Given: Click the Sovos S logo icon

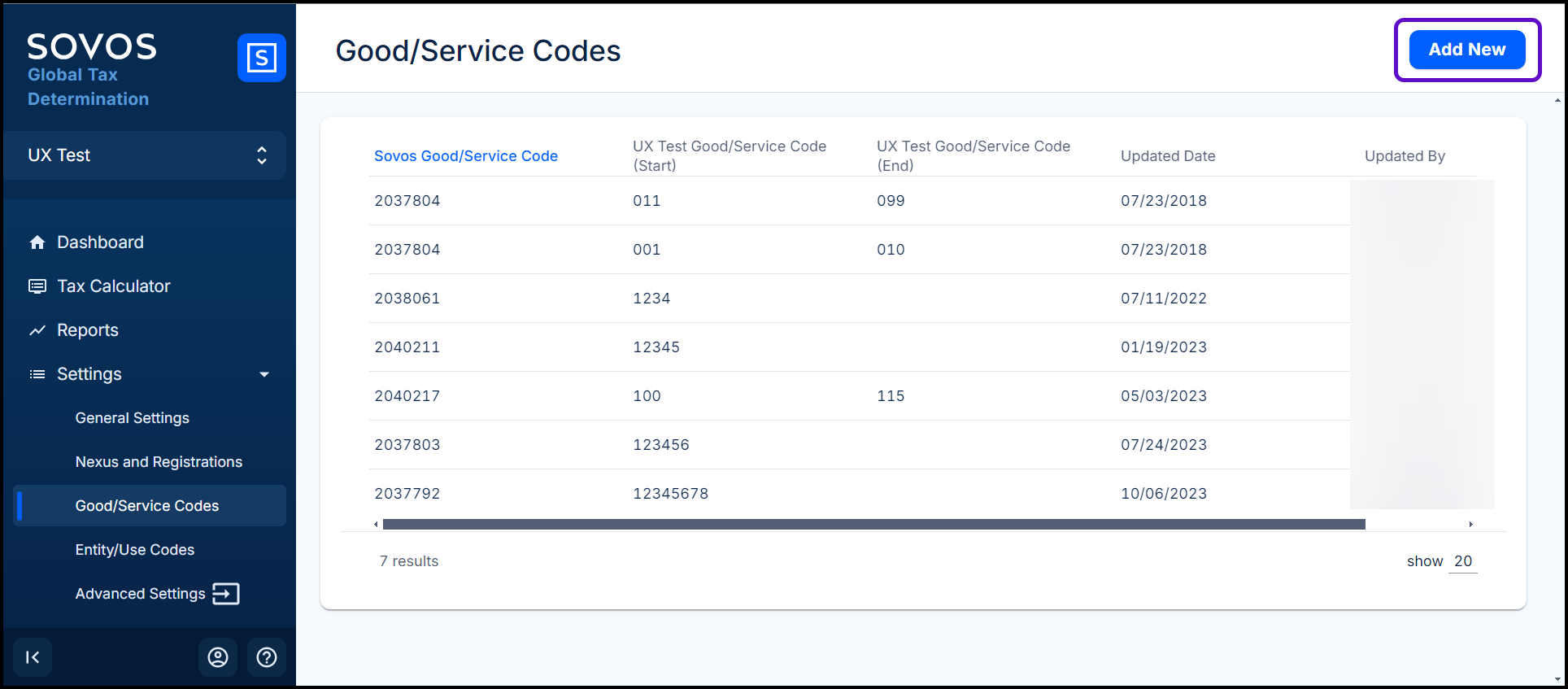Looking at the screenshot, I should click(x=261, y=58).
